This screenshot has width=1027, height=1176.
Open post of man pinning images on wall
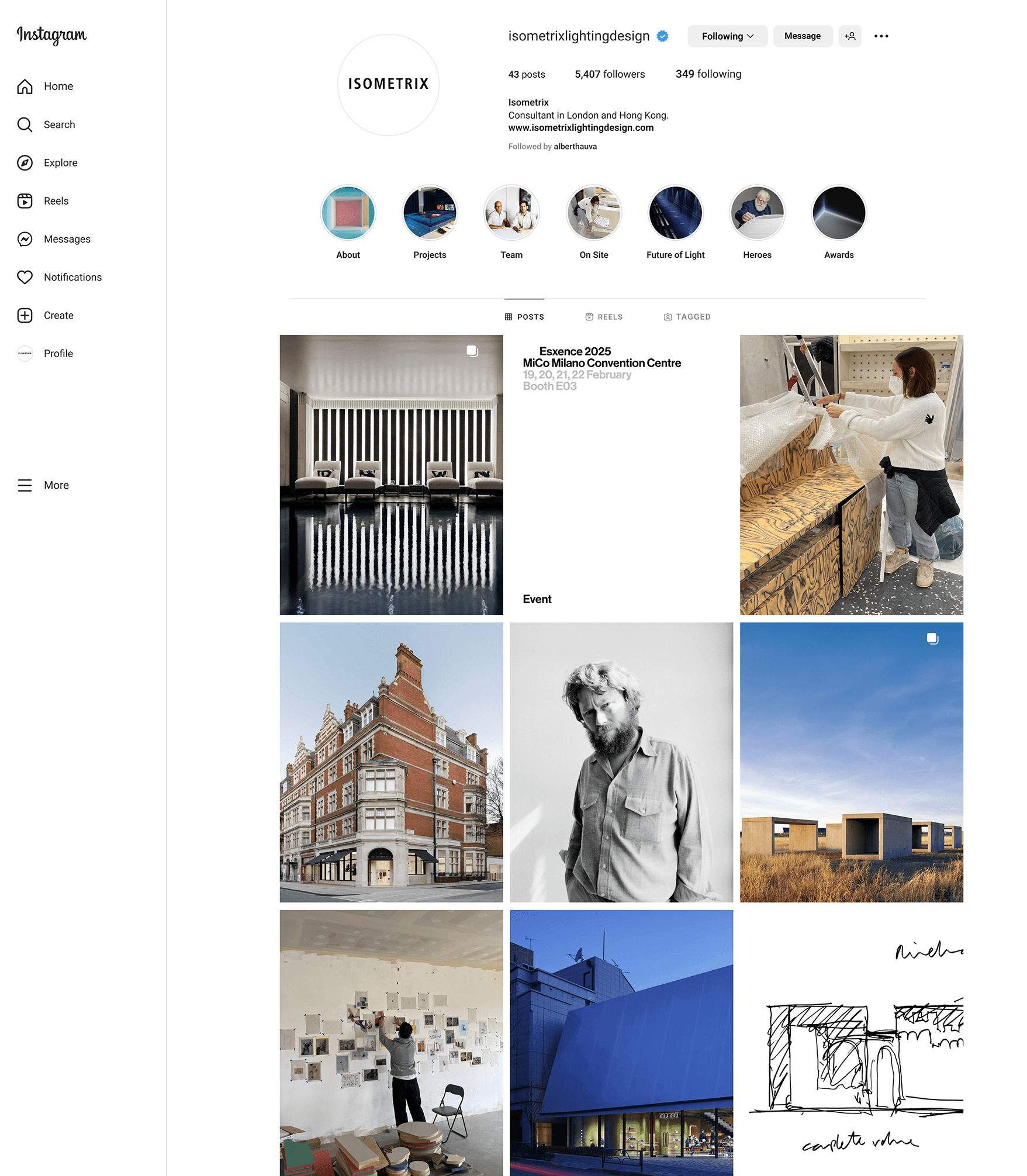click(x=391, y=1043)
